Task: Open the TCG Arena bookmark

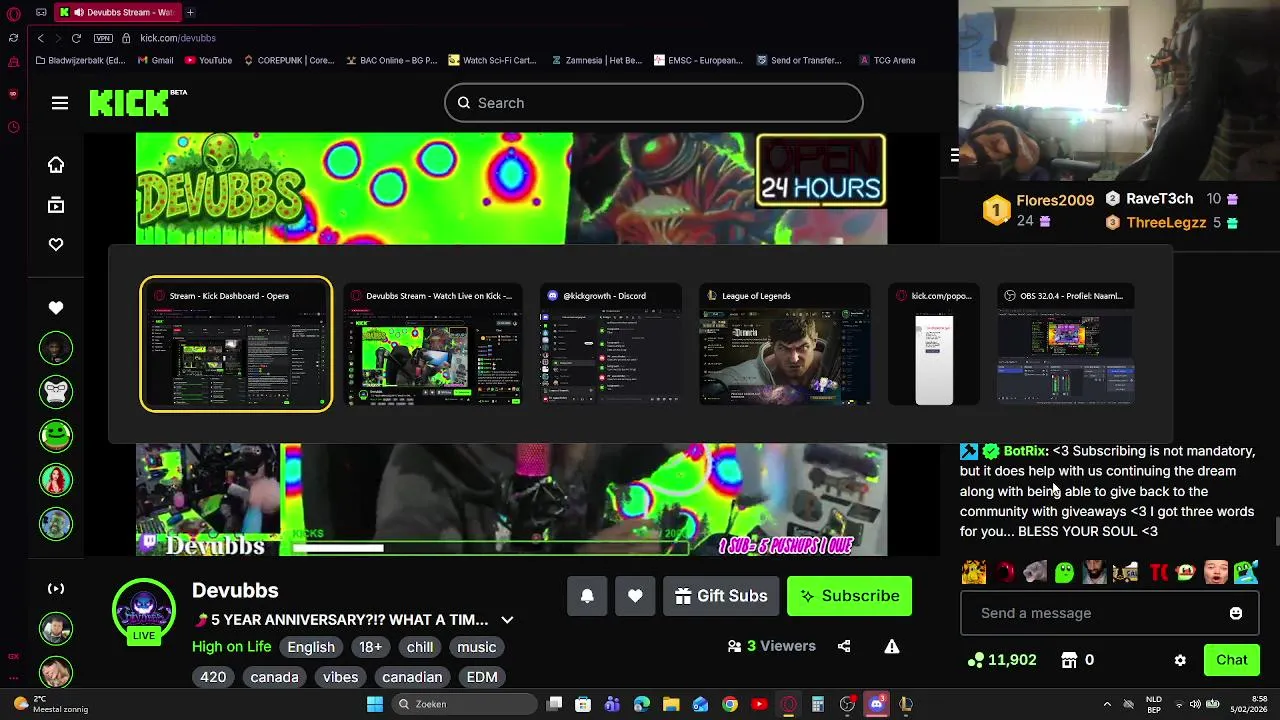Action: [x=887, y=60]
